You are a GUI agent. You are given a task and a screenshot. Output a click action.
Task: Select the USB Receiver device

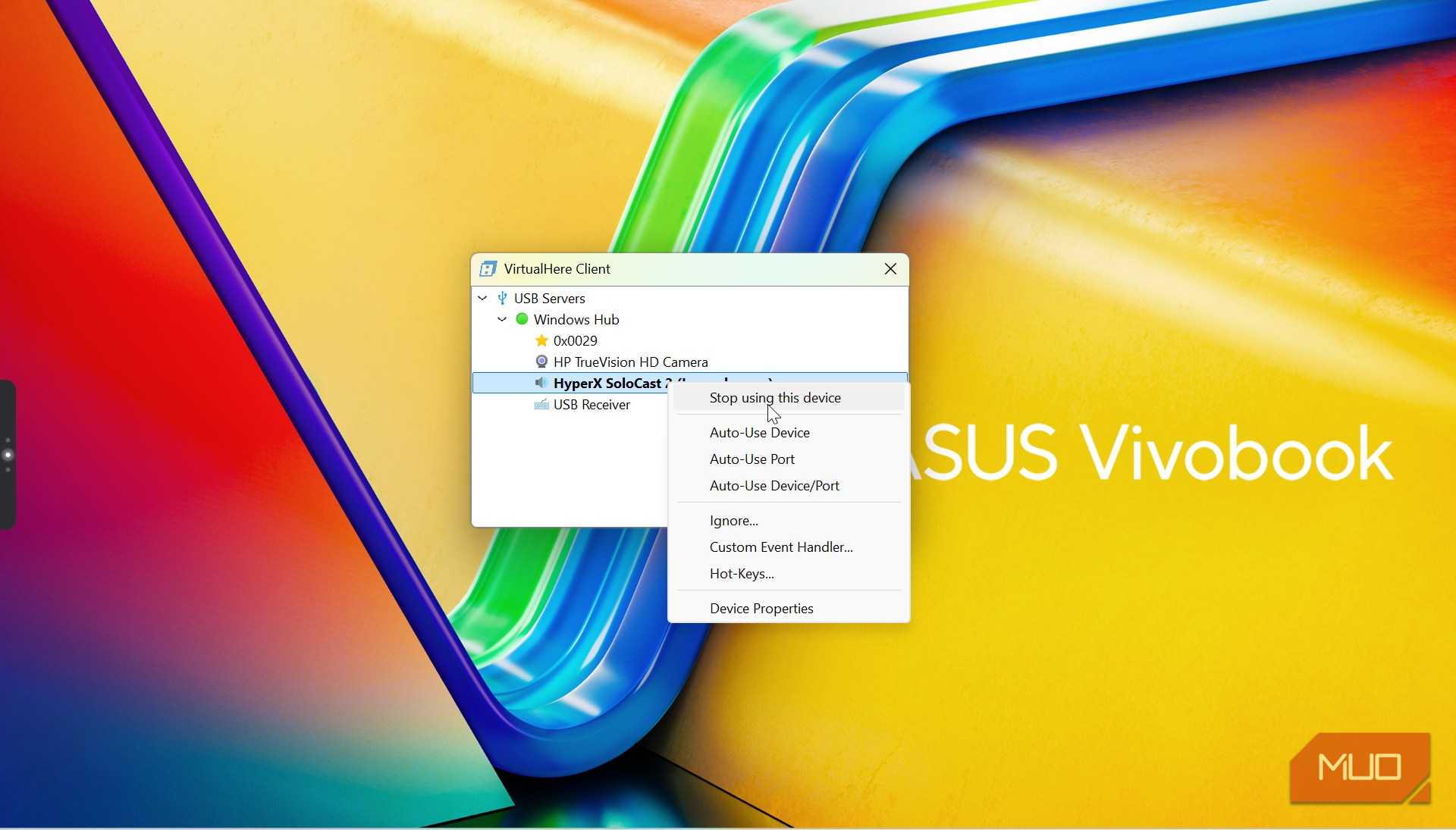click(591, 405)
